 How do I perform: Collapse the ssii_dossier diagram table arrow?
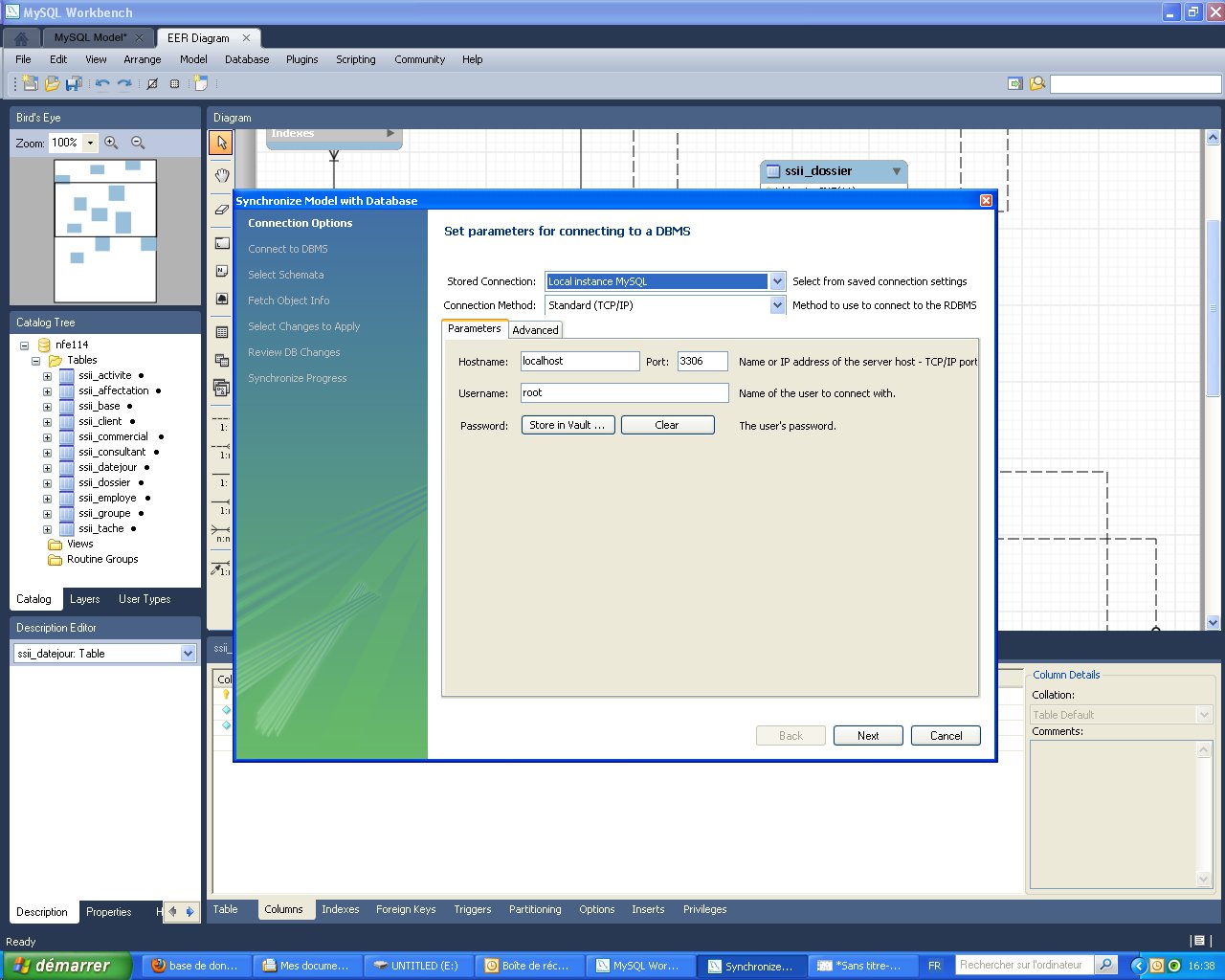pos(897,171)
